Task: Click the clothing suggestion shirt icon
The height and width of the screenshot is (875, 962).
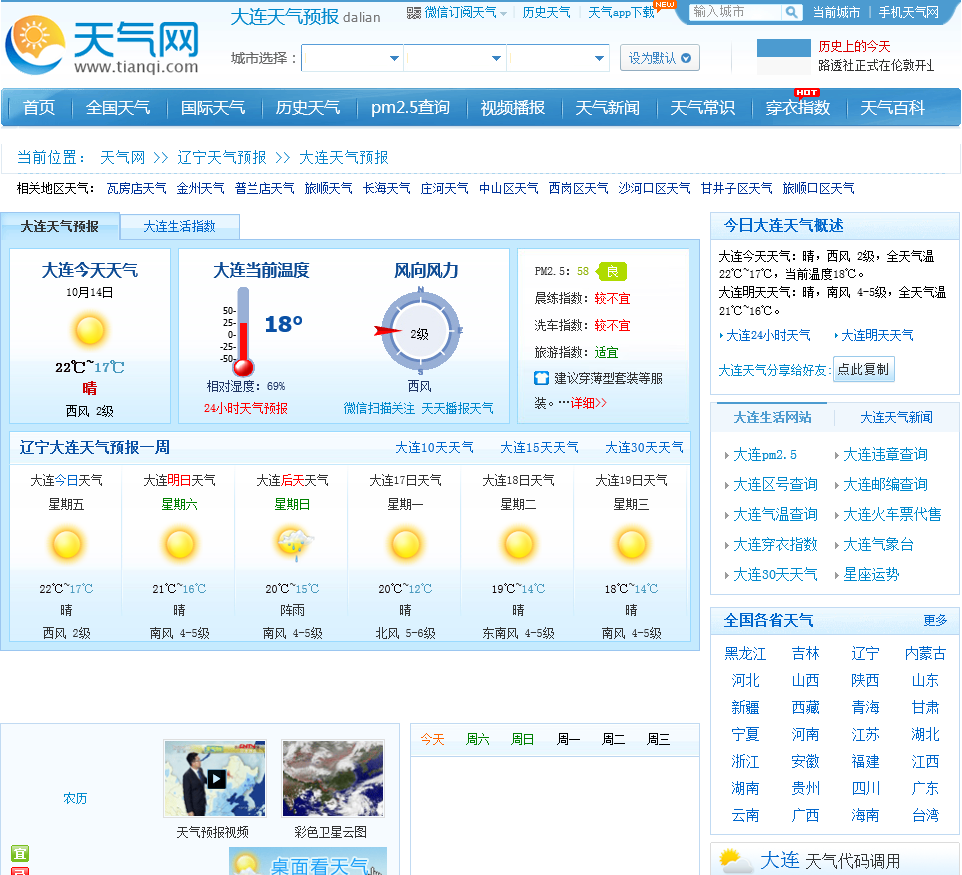Action: click(541, 378)
